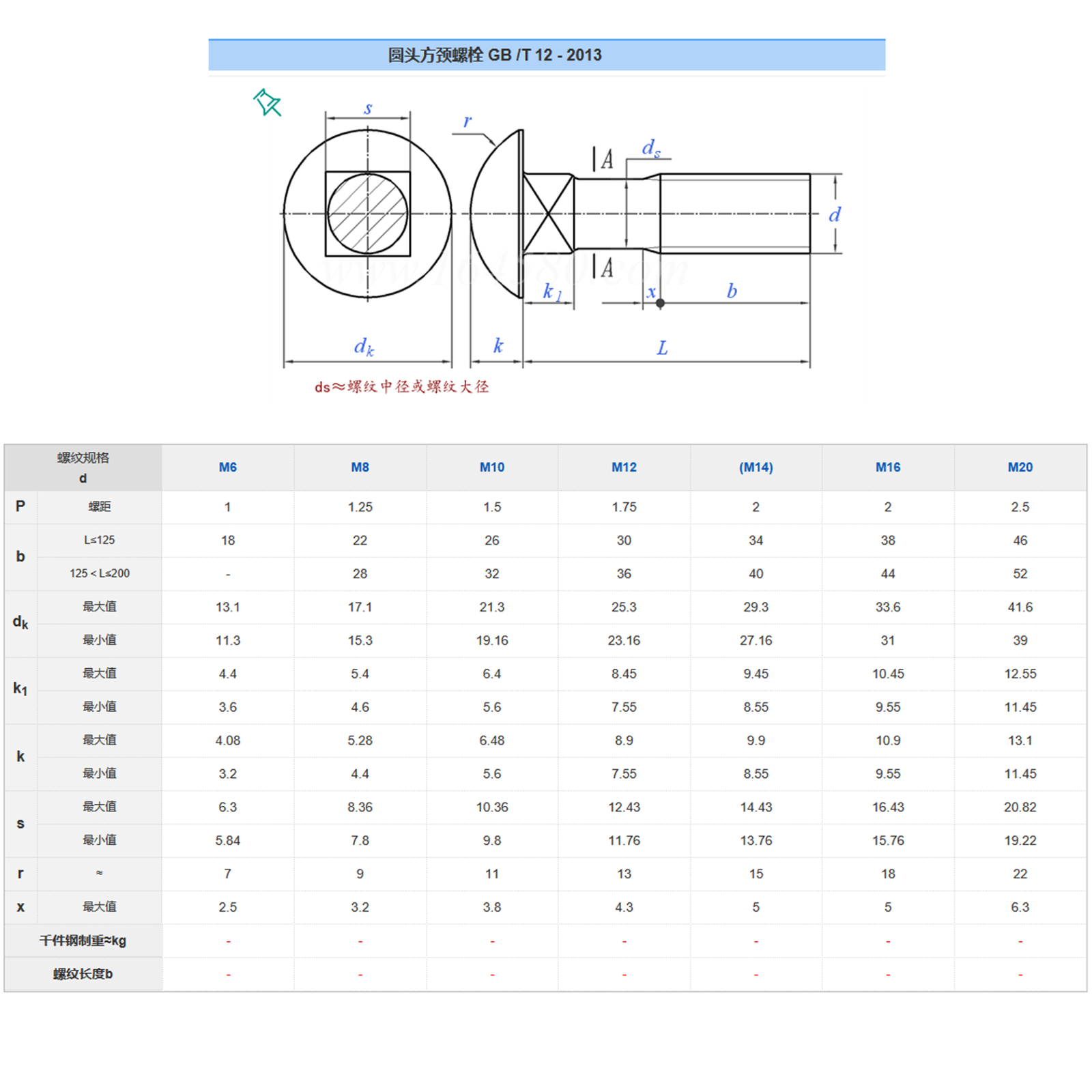Click the P row label cell
Image resolution: width=1092 pixels, height=1092 pixels.
point(21,507)
